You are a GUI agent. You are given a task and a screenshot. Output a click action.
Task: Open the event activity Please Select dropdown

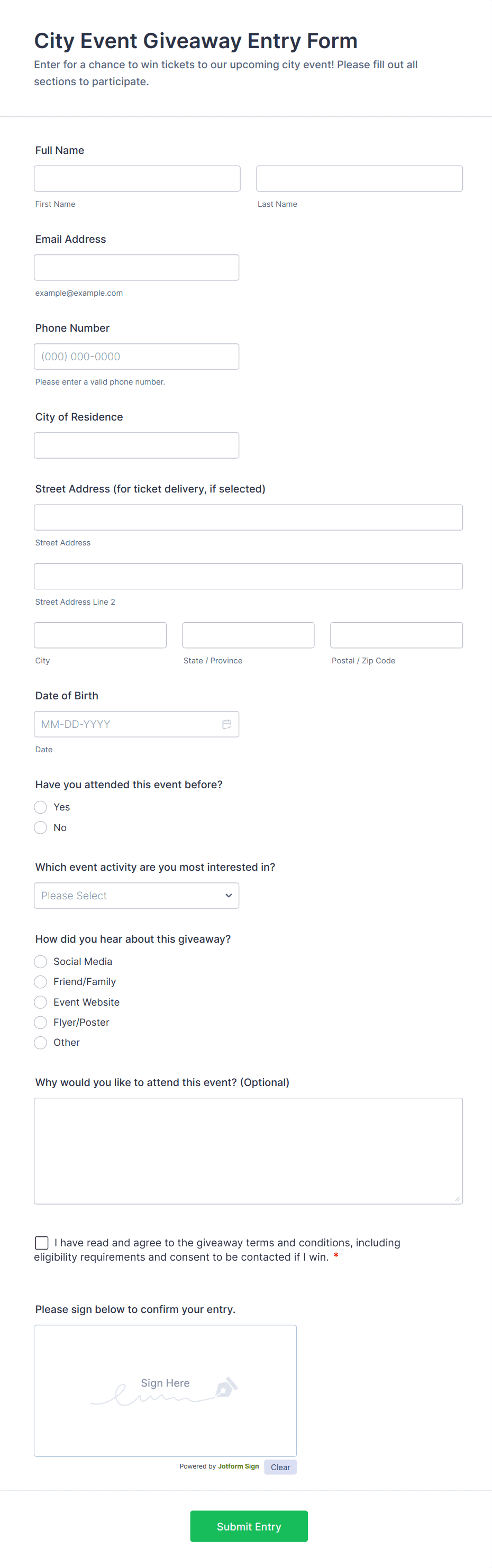[x=136, y=896]
